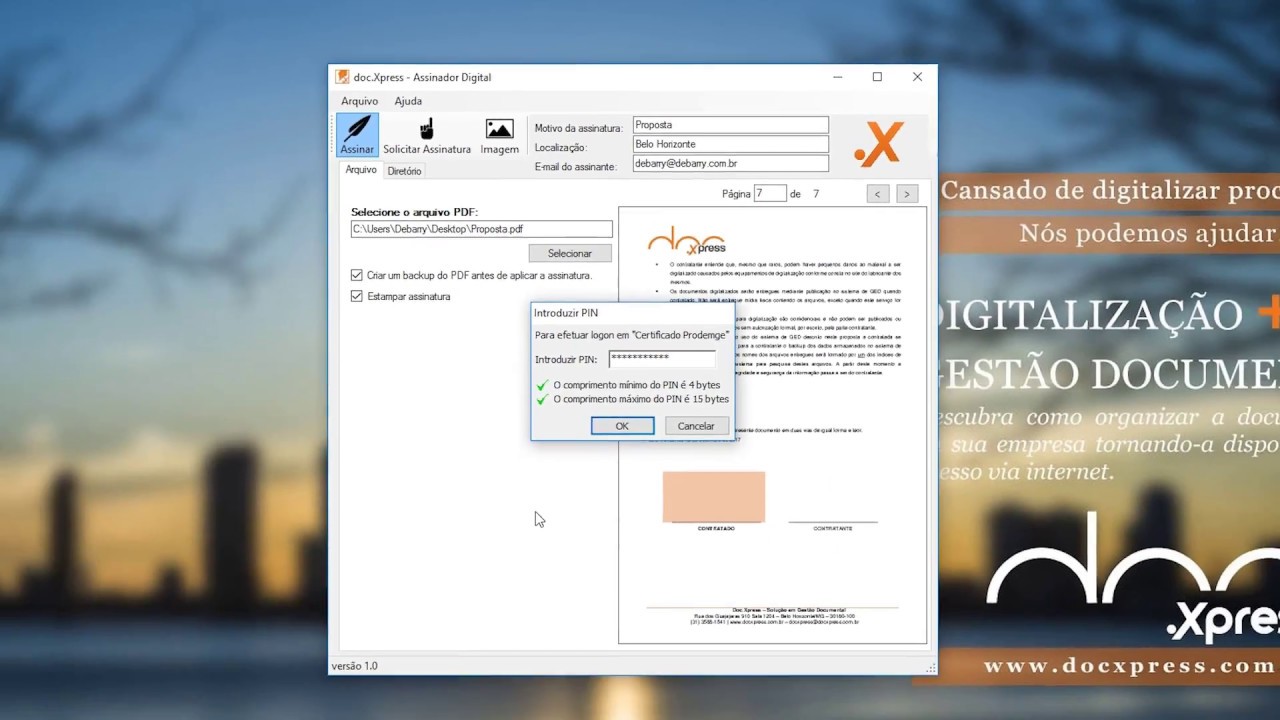Viewport: 1280px width, 720px height.
Task: Click the 'Selecione o arquivo PDF:' label
Action: coord(415,212)
